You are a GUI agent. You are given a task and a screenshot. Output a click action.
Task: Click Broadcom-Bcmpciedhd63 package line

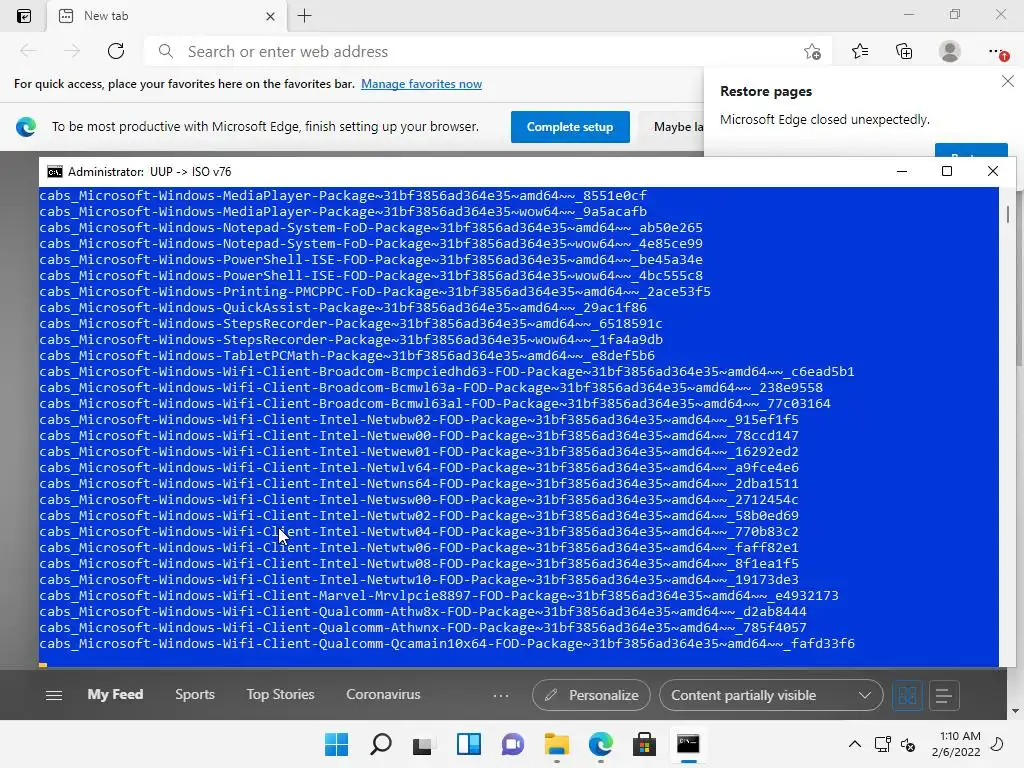tap(447, 372)
